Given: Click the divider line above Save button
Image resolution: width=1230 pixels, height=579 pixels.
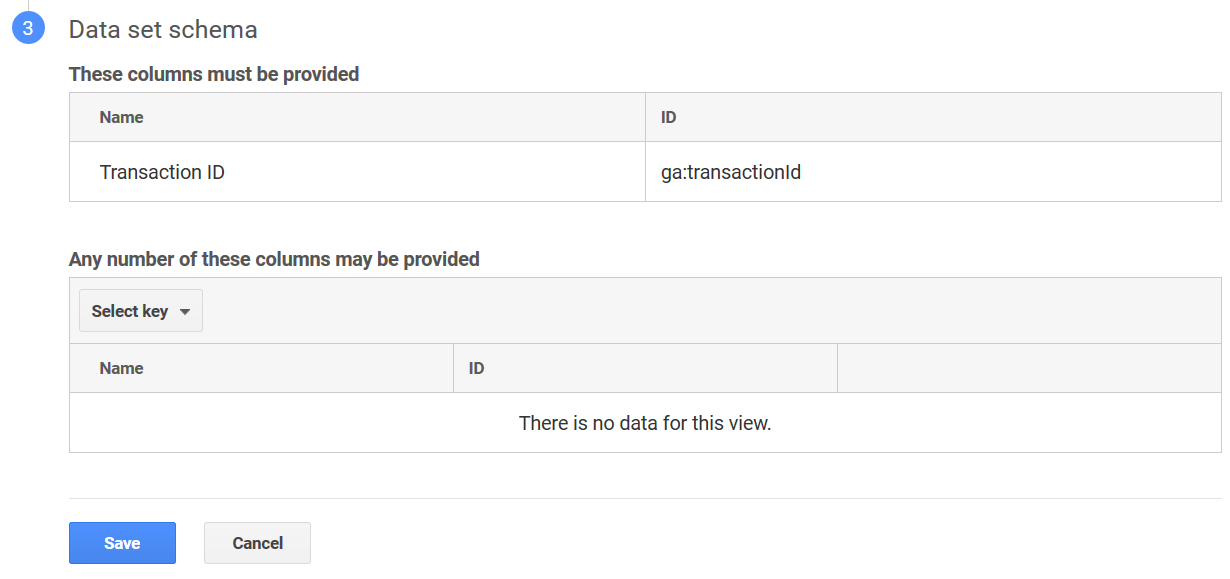Looking at the screenshot, I should point(645,498).
